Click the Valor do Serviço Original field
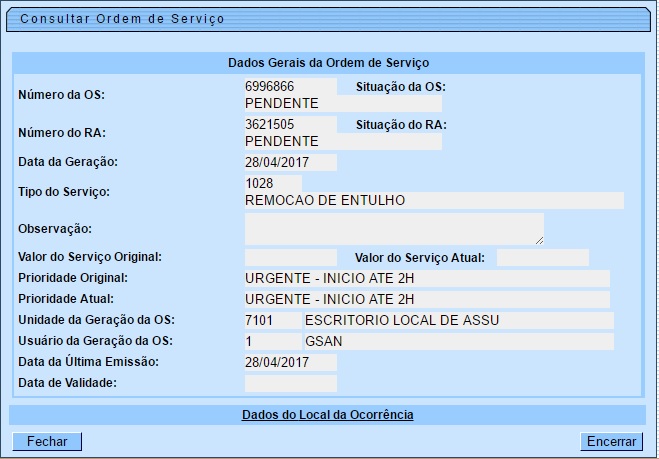Image resolution: width=659 pixels, height=459 pixels. (290, 257)
